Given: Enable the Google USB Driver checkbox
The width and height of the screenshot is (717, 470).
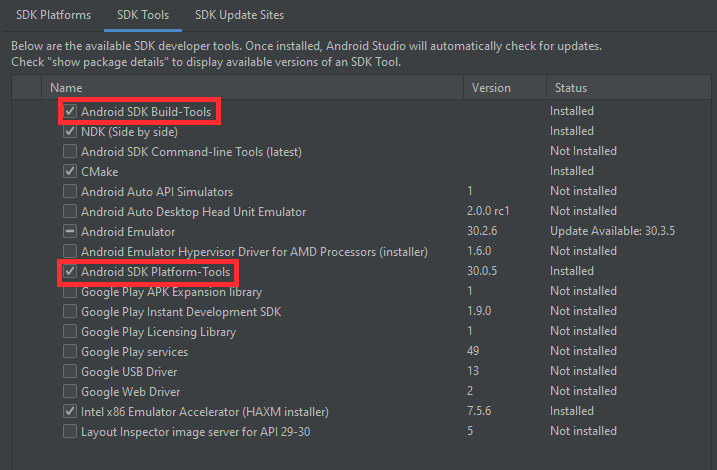Looking at the screenshot, I should coord(70,372).
